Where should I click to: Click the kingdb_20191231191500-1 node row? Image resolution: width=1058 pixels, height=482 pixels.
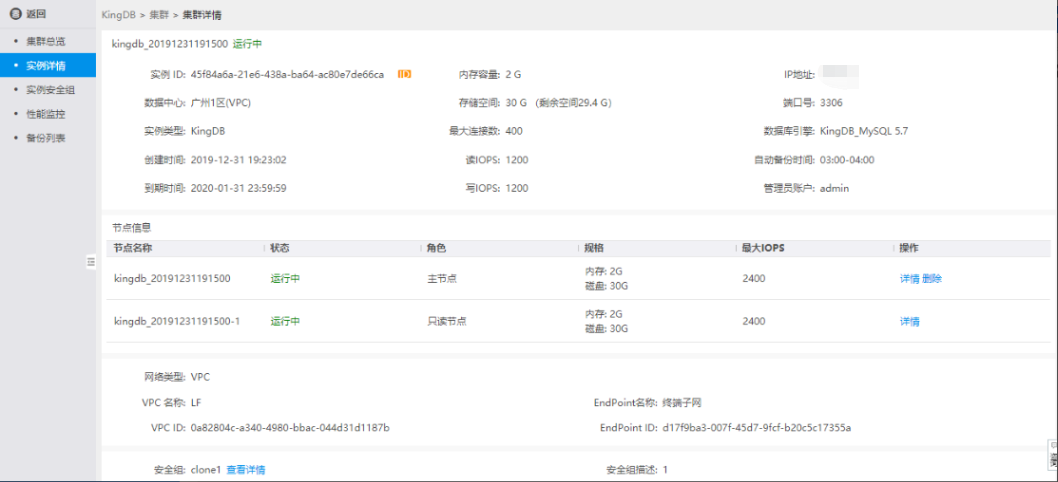[176, 322]
